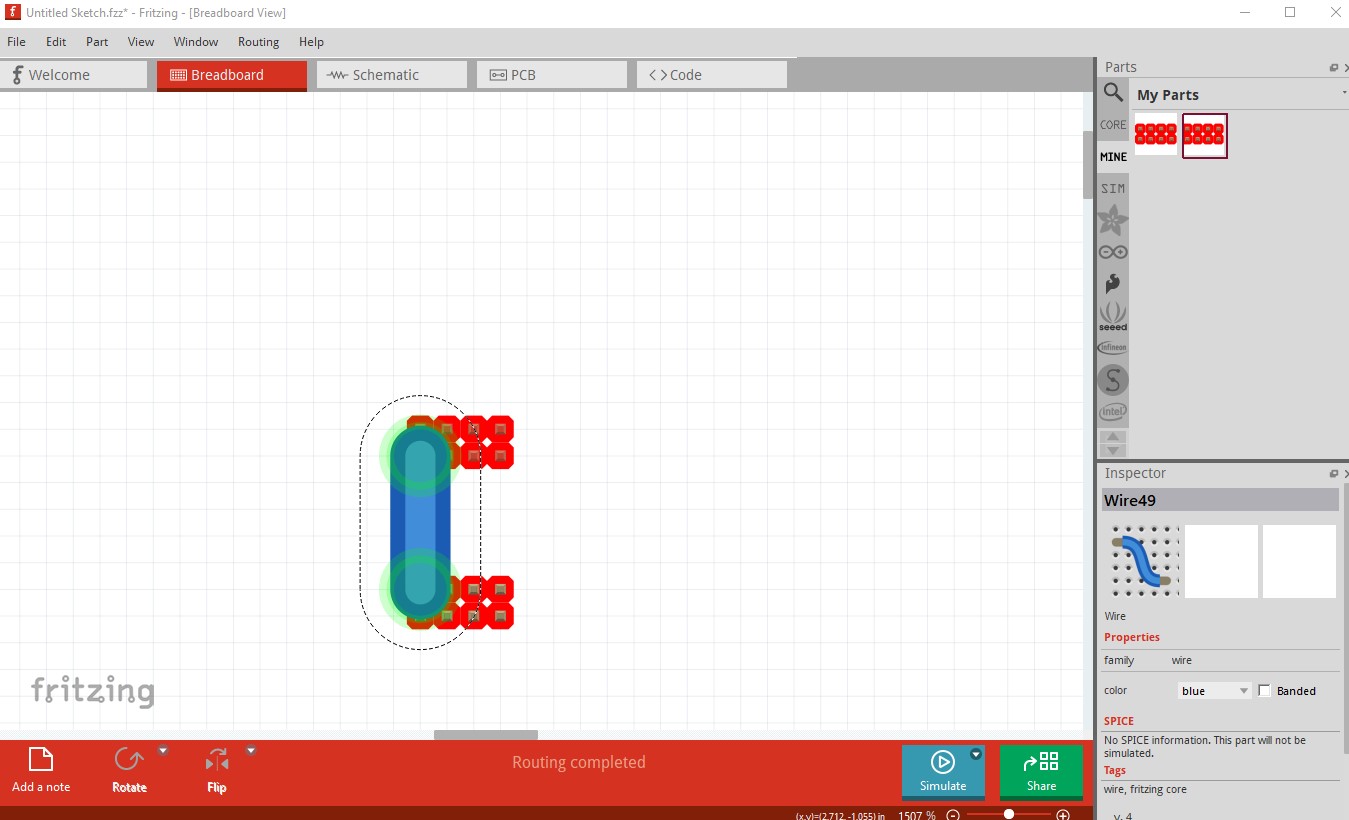
Task: Click the zoom slider handle
Action: (x=1009, y=815)
